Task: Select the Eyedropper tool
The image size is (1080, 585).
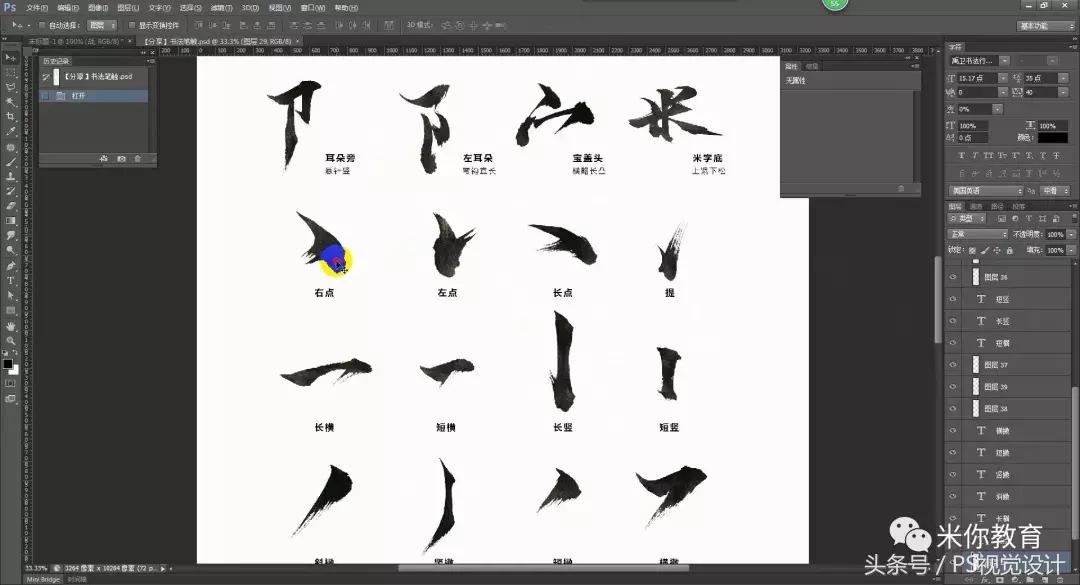Action: click(10, 132)
